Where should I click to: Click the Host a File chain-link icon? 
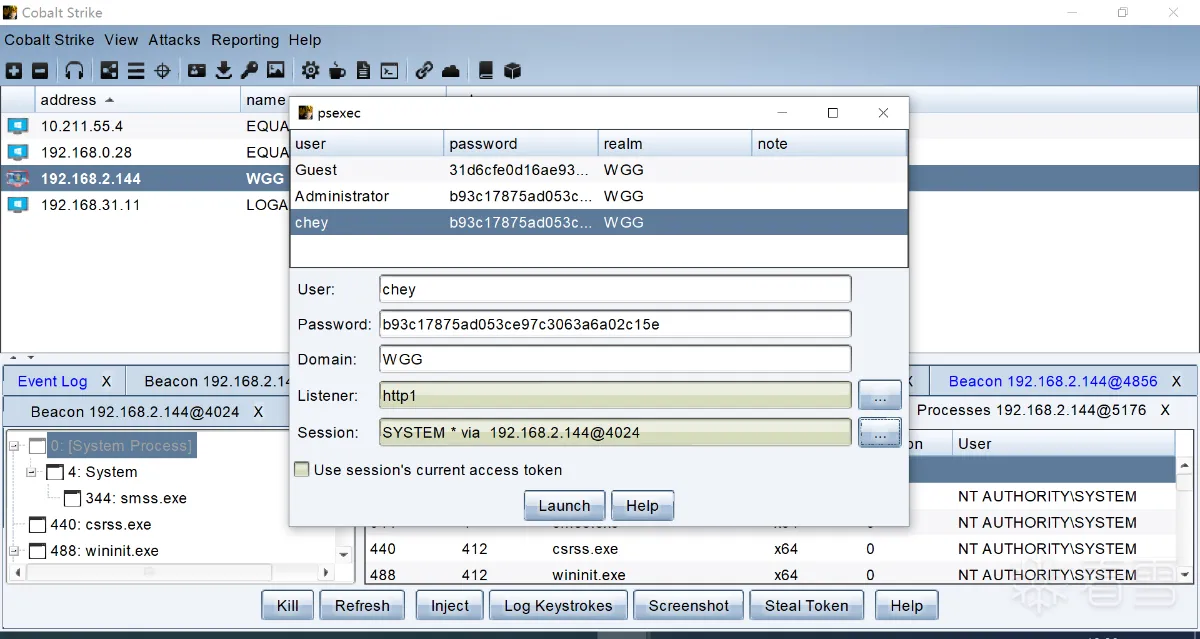(425, 71)
